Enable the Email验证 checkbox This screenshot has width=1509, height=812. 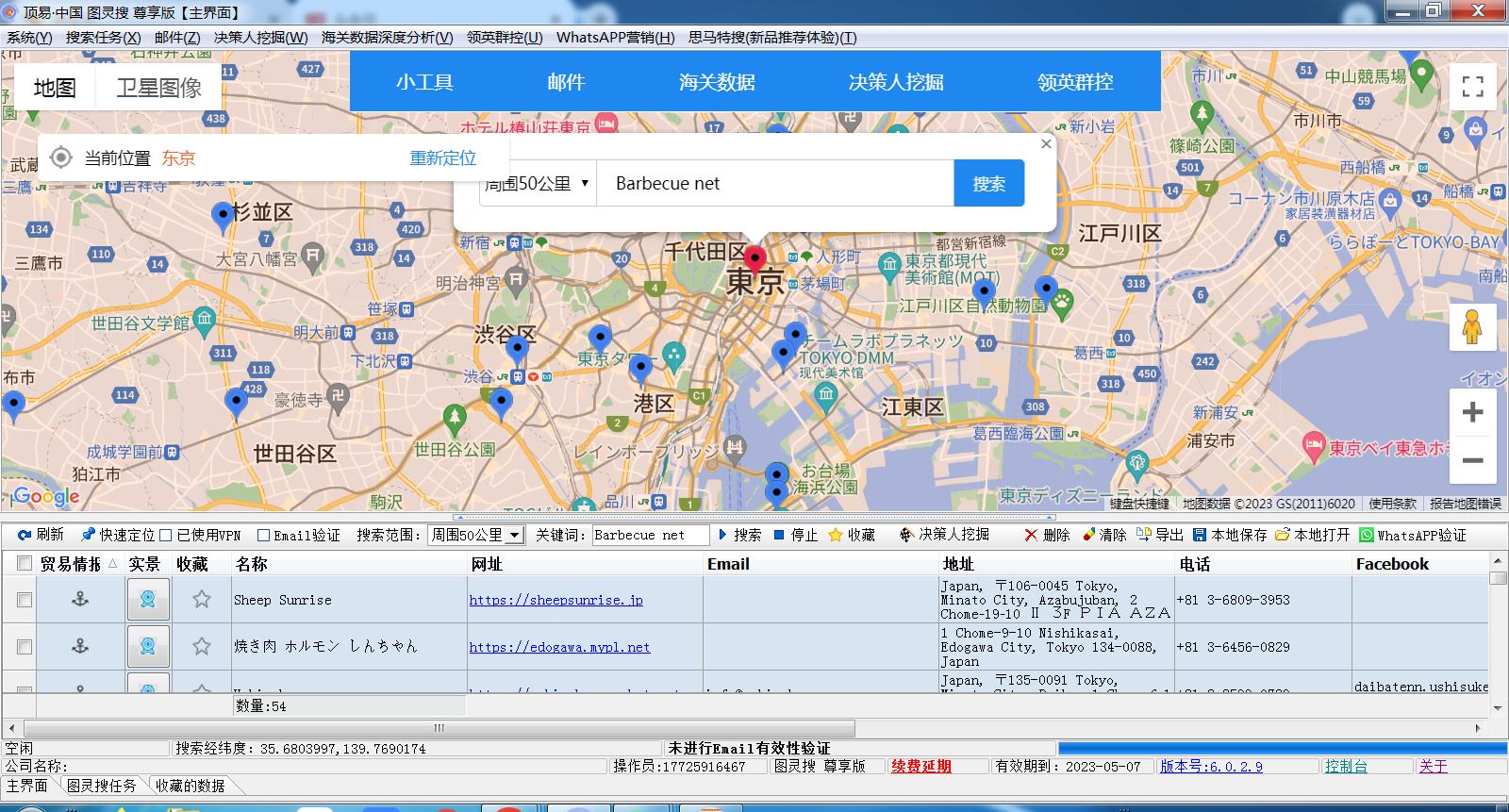coord(264,536)
